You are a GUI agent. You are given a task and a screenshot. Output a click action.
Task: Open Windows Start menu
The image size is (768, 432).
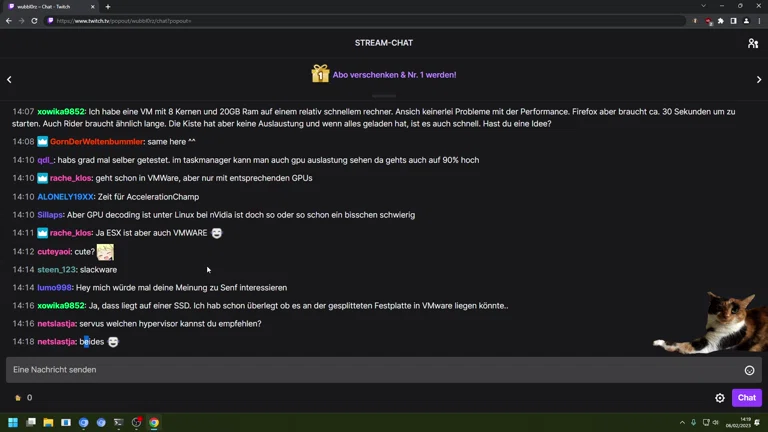coord(14,423)
